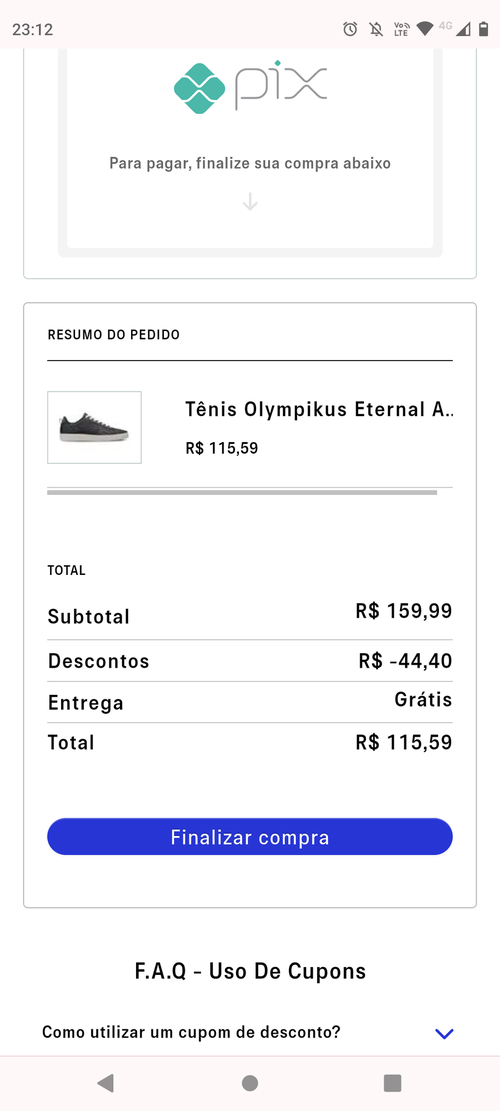The width and height of the screenshot is (500, 1111).
Task: Tap the Android back navigation button
Action: [106, 1082]
